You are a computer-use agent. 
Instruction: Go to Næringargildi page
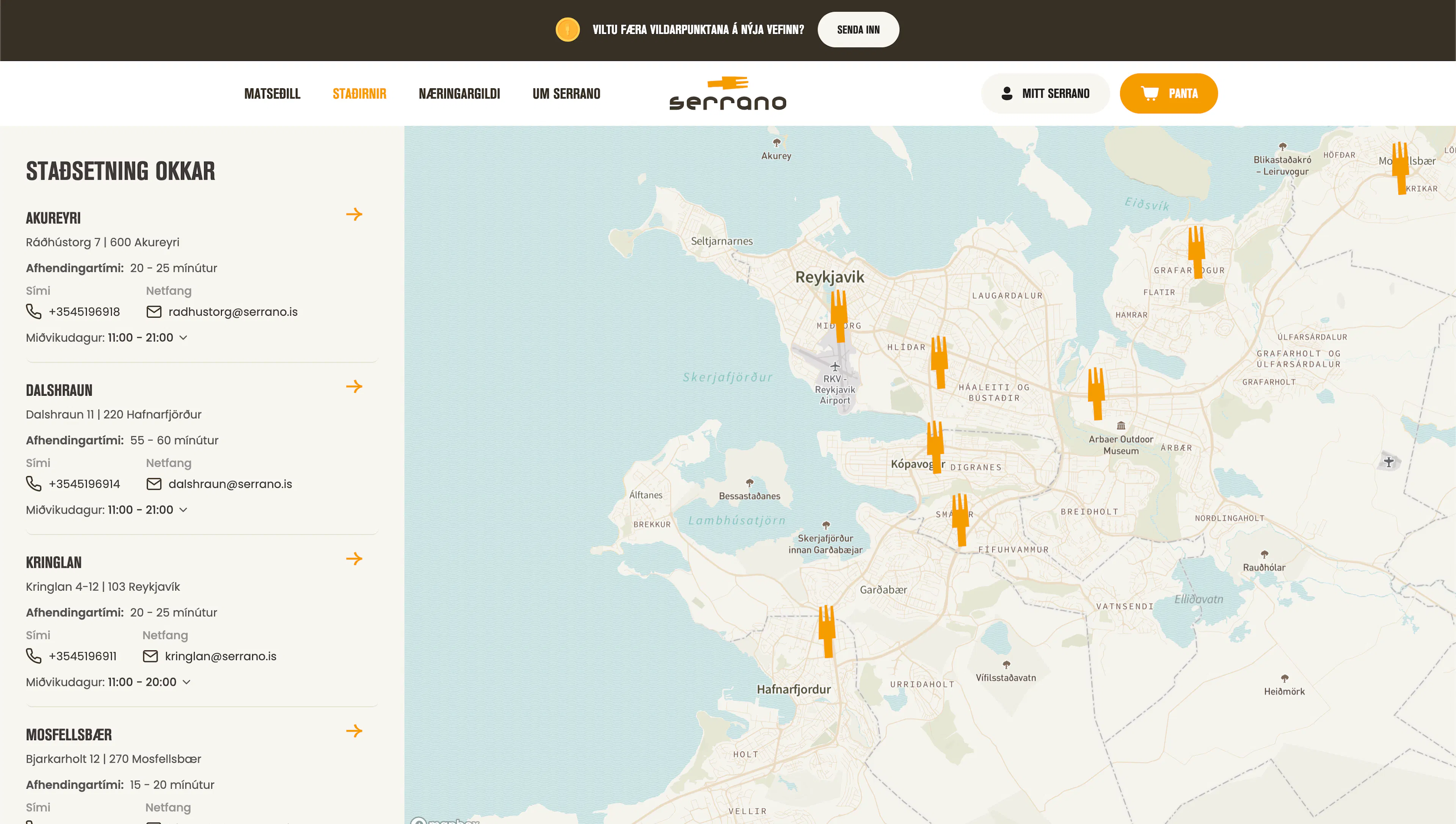pos(459,93)
